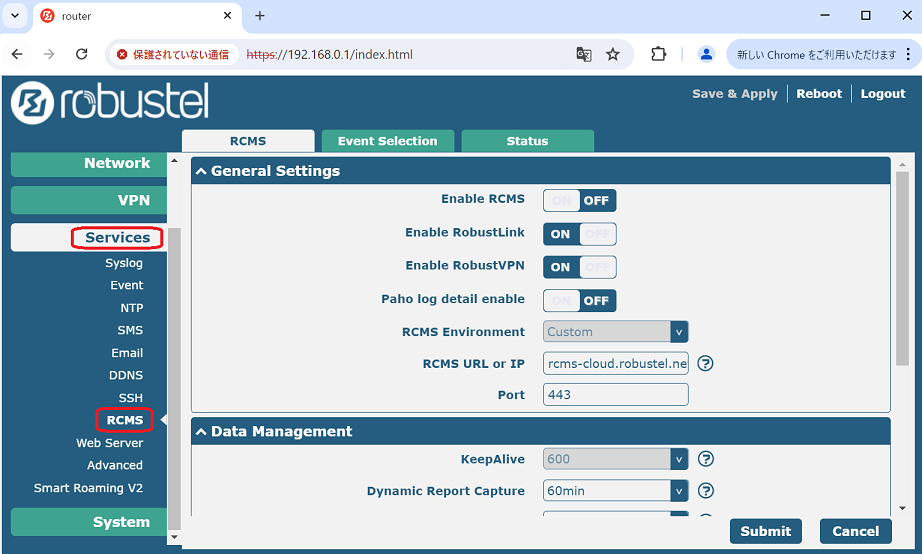Open the Chrome profile avatar
The height and width of the screenshot is (554, 922).
pos(706,54)
